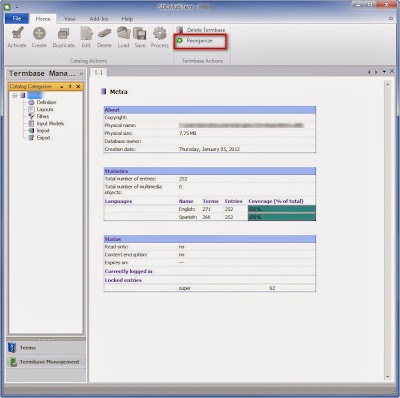The height and width of the screenshot is (398, 400).
Task: Click the ribbon help icon at top right
Action: 391,19
